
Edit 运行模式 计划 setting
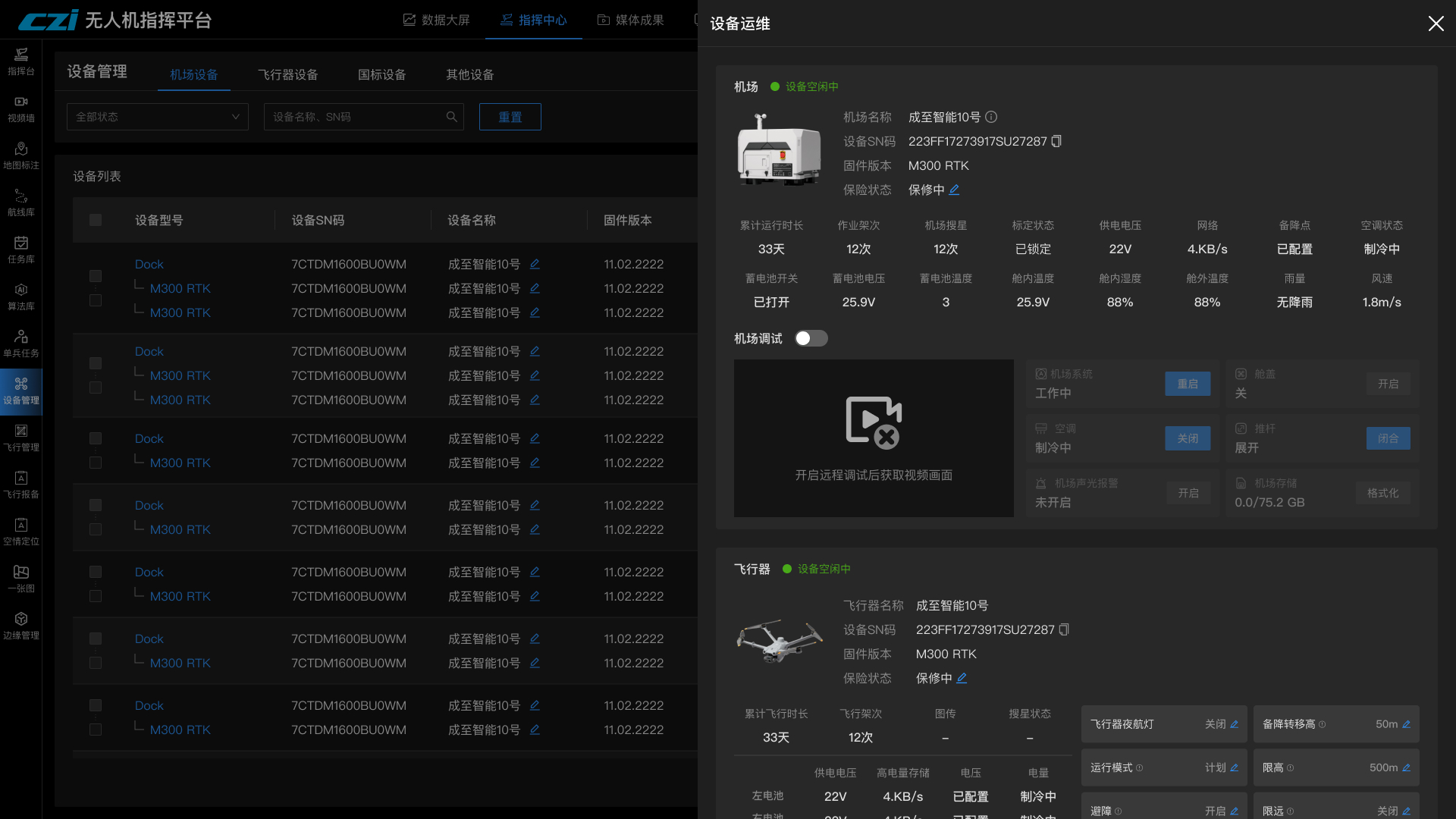click(x=1234, y=767)
